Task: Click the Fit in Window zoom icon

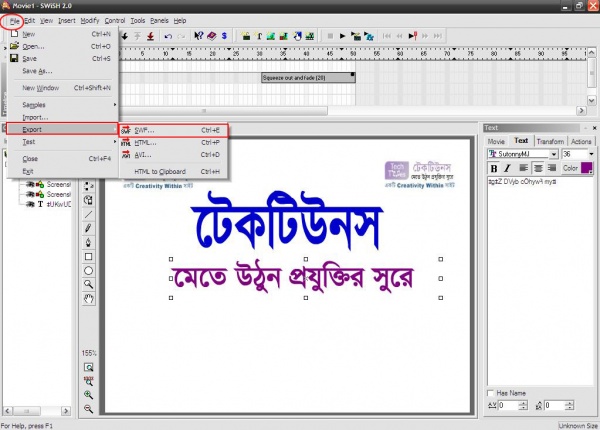Action: 88,367
